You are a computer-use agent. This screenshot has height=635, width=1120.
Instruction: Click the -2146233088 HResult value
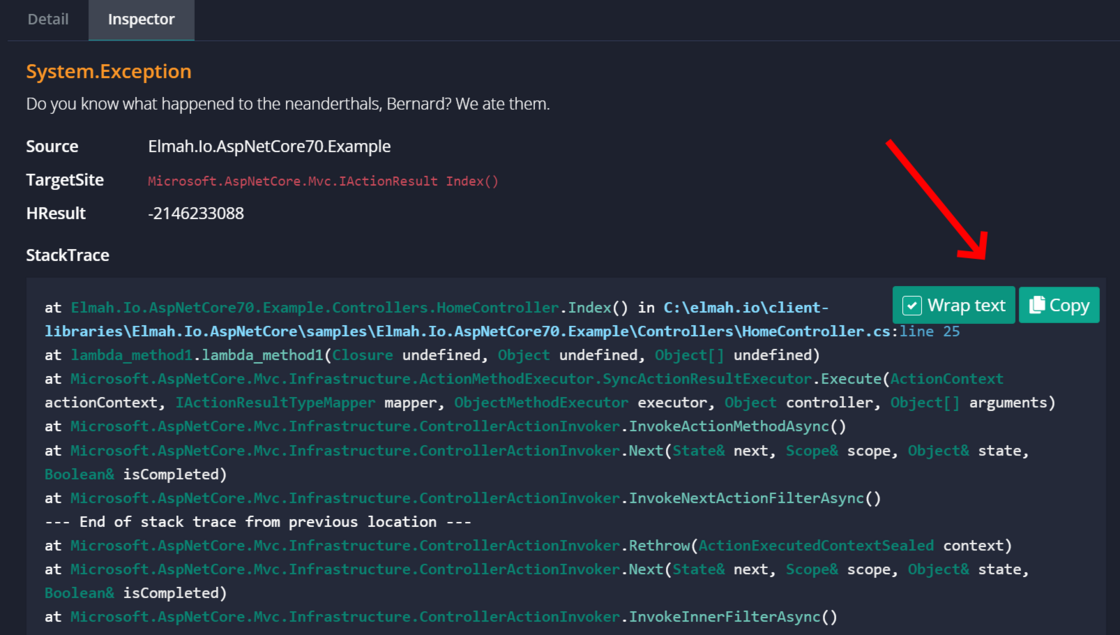[x=196, y=214]
